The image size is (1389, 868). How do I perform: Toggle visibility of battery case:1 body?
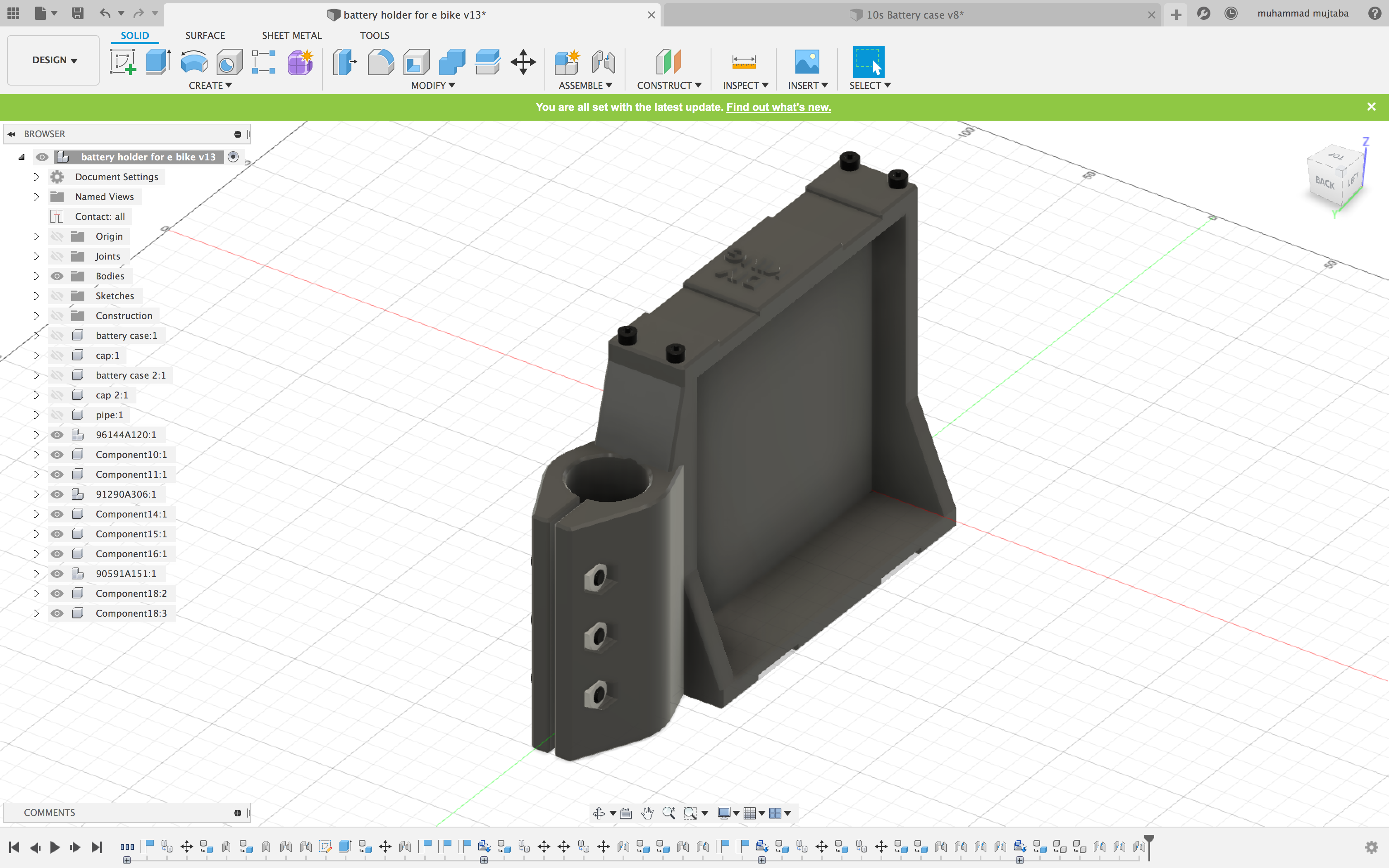tap(57, 335)
